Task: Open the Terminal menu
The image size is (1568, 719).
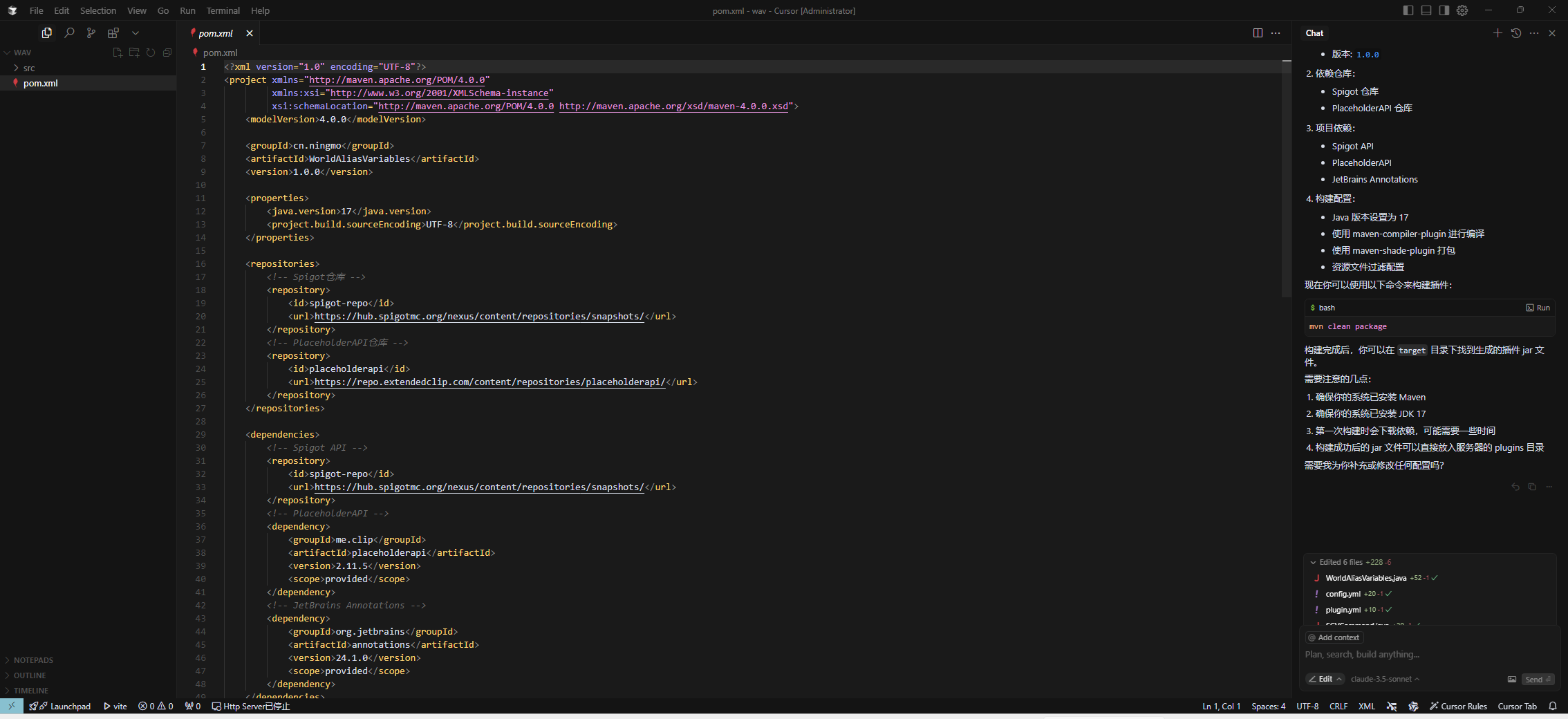Action: [x=223, y=10]
